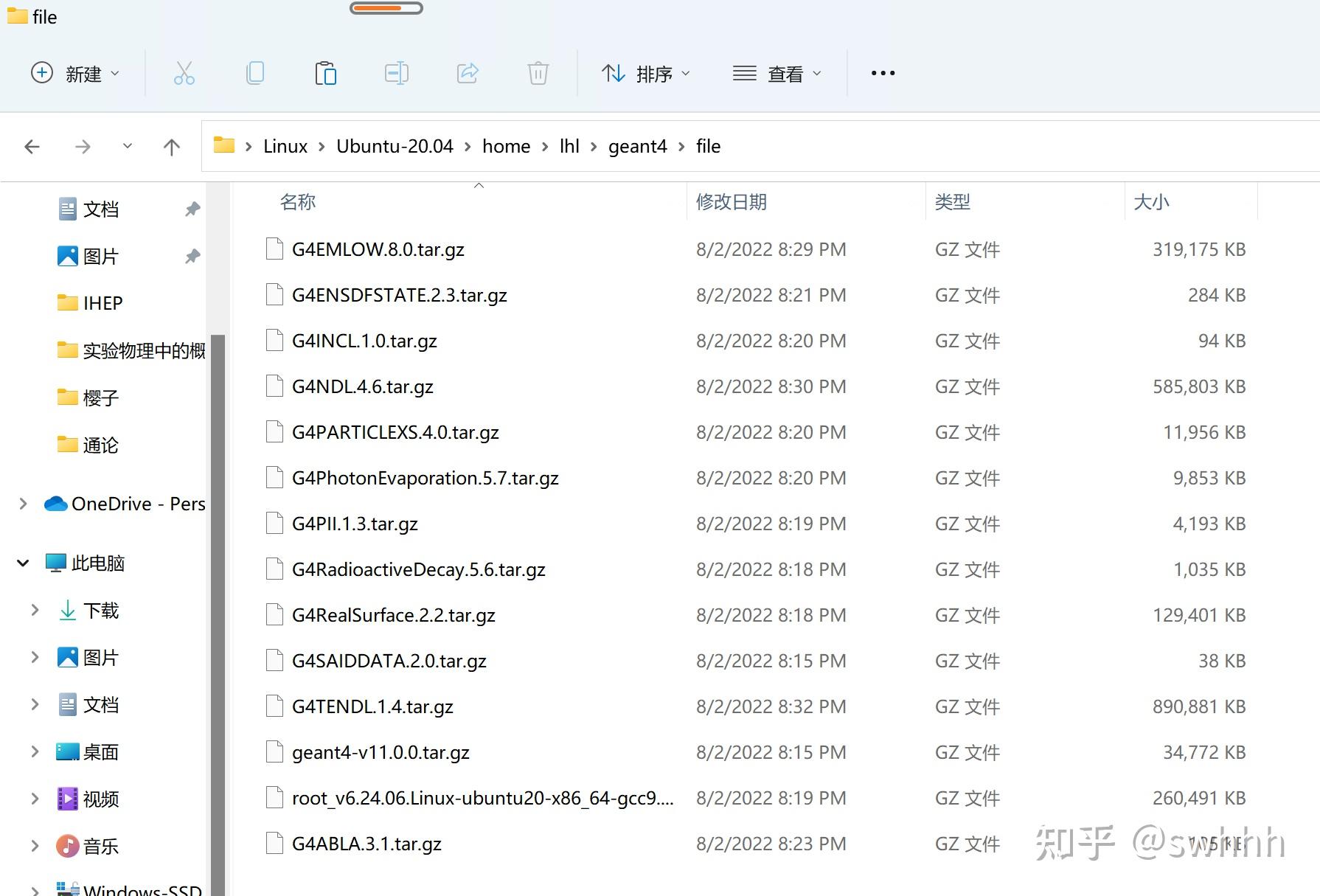Unpin 图片 from quick access
Image resolution: width=1320 pixels, height=896 pixels.
click(192, 256)
